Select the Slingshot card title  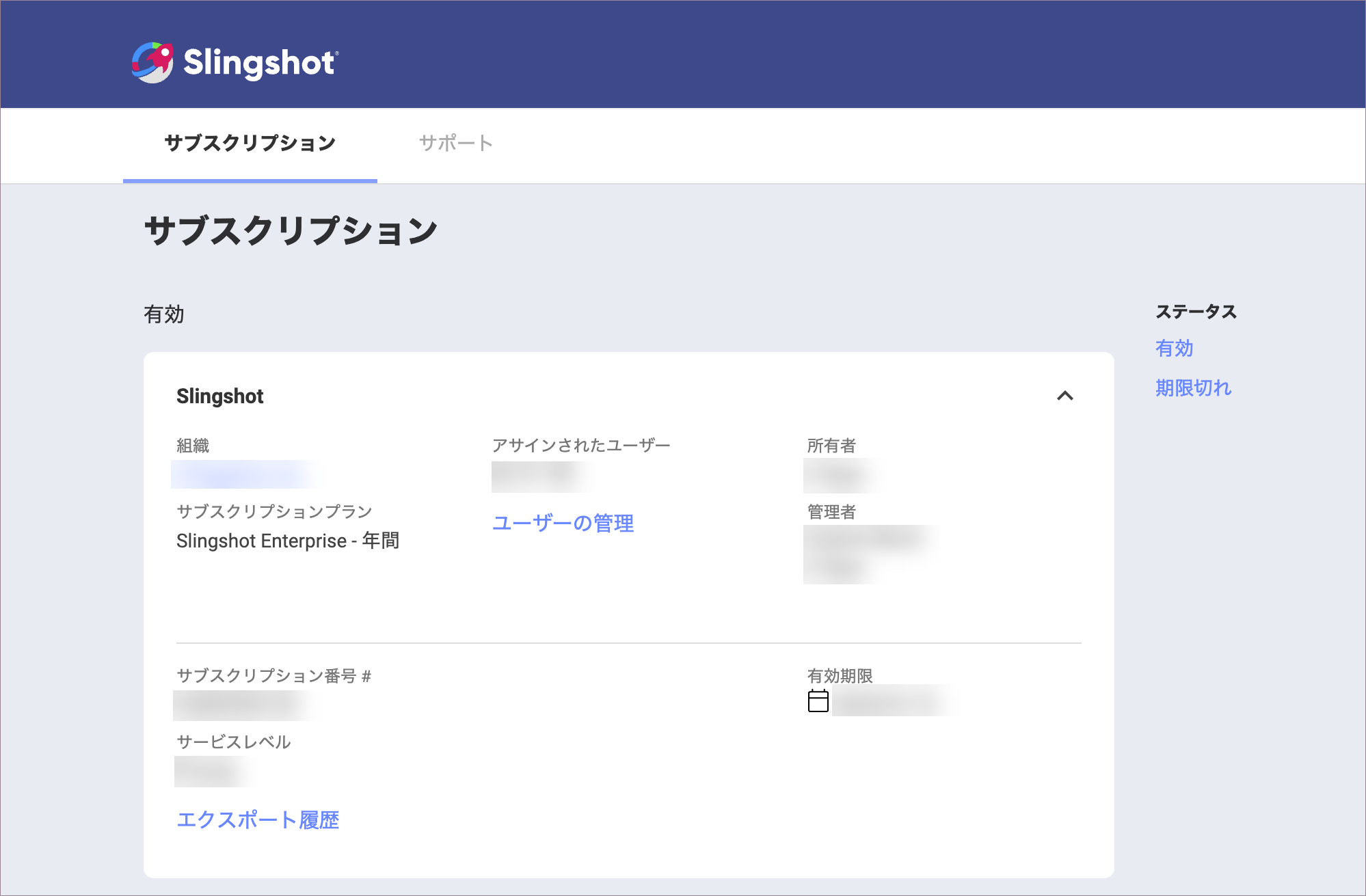click(220, 396)
